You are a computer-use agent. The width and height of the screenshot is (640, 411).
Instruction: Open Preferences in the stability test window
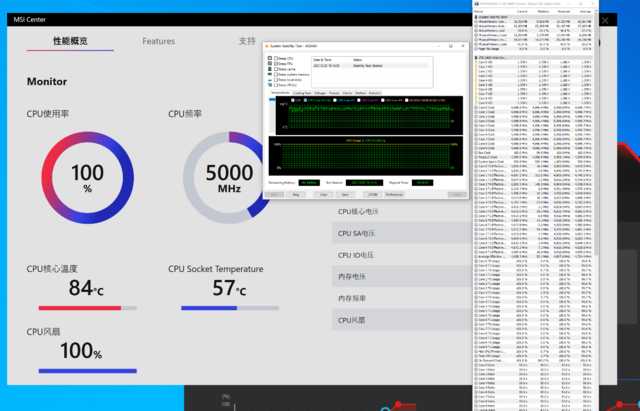[x=394, y=195]
